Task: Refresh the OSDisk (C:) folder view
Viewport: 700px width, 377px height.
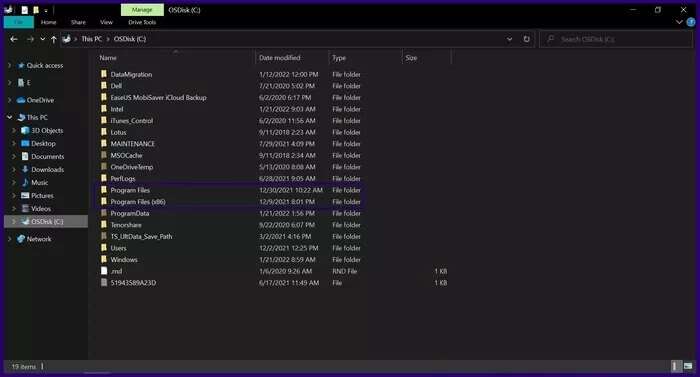Action: coord(526,39)
